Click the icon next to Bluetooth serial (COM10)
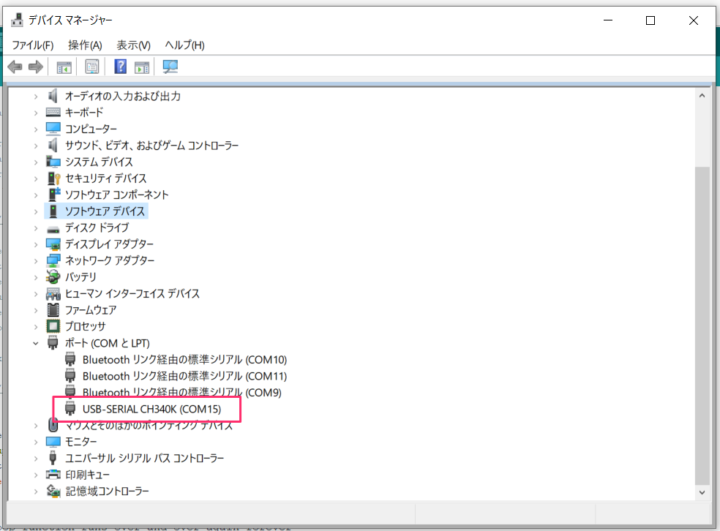The image size is (720, 531). 70,359
